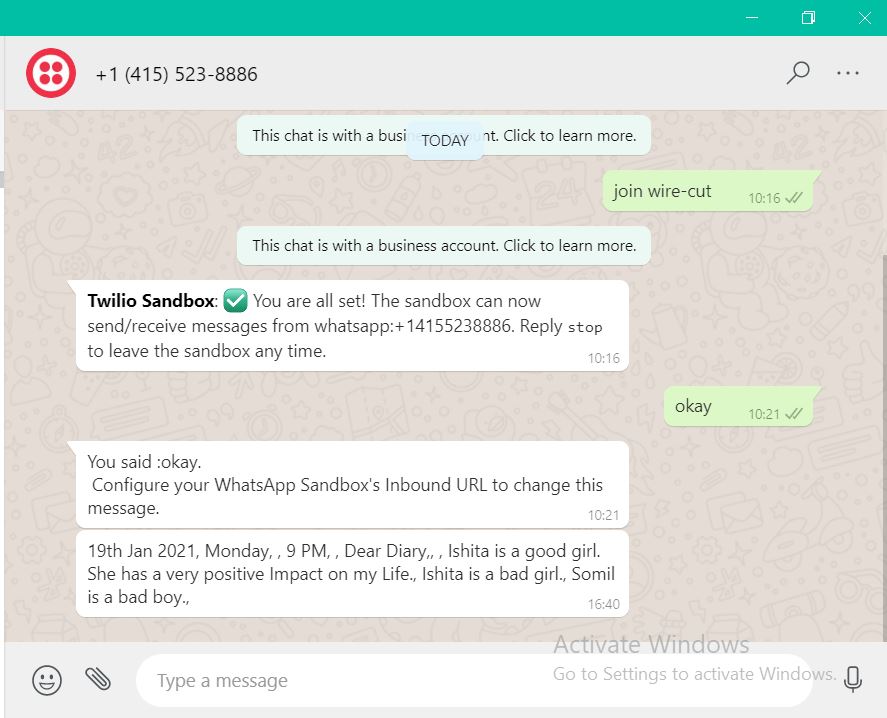Click the TODAY date badge

pyautogui.click(x=445, y=140)
